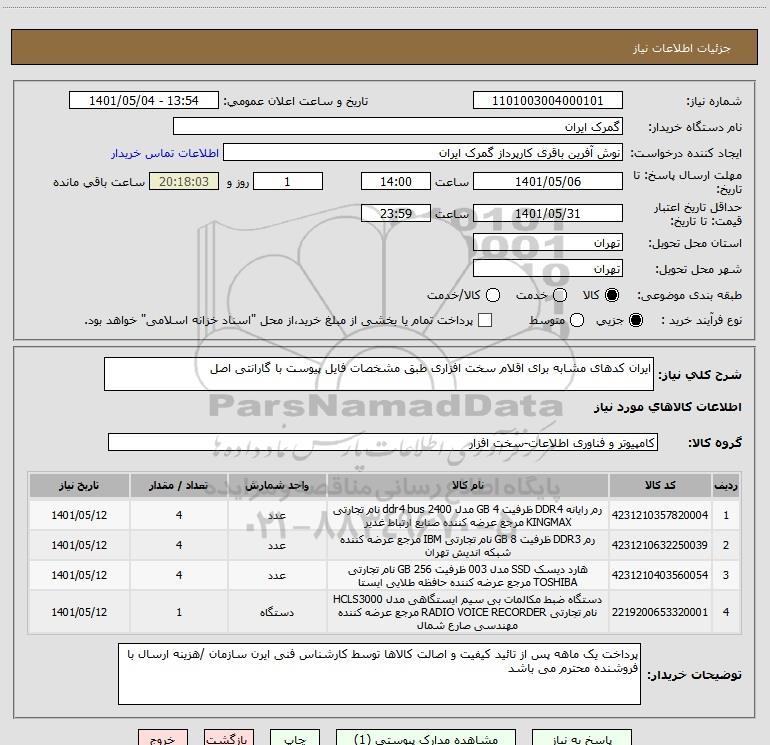The width and height of the screenshot is (770, 745).
Task: Click the کد کالا column header
Action: click(660, 485)
